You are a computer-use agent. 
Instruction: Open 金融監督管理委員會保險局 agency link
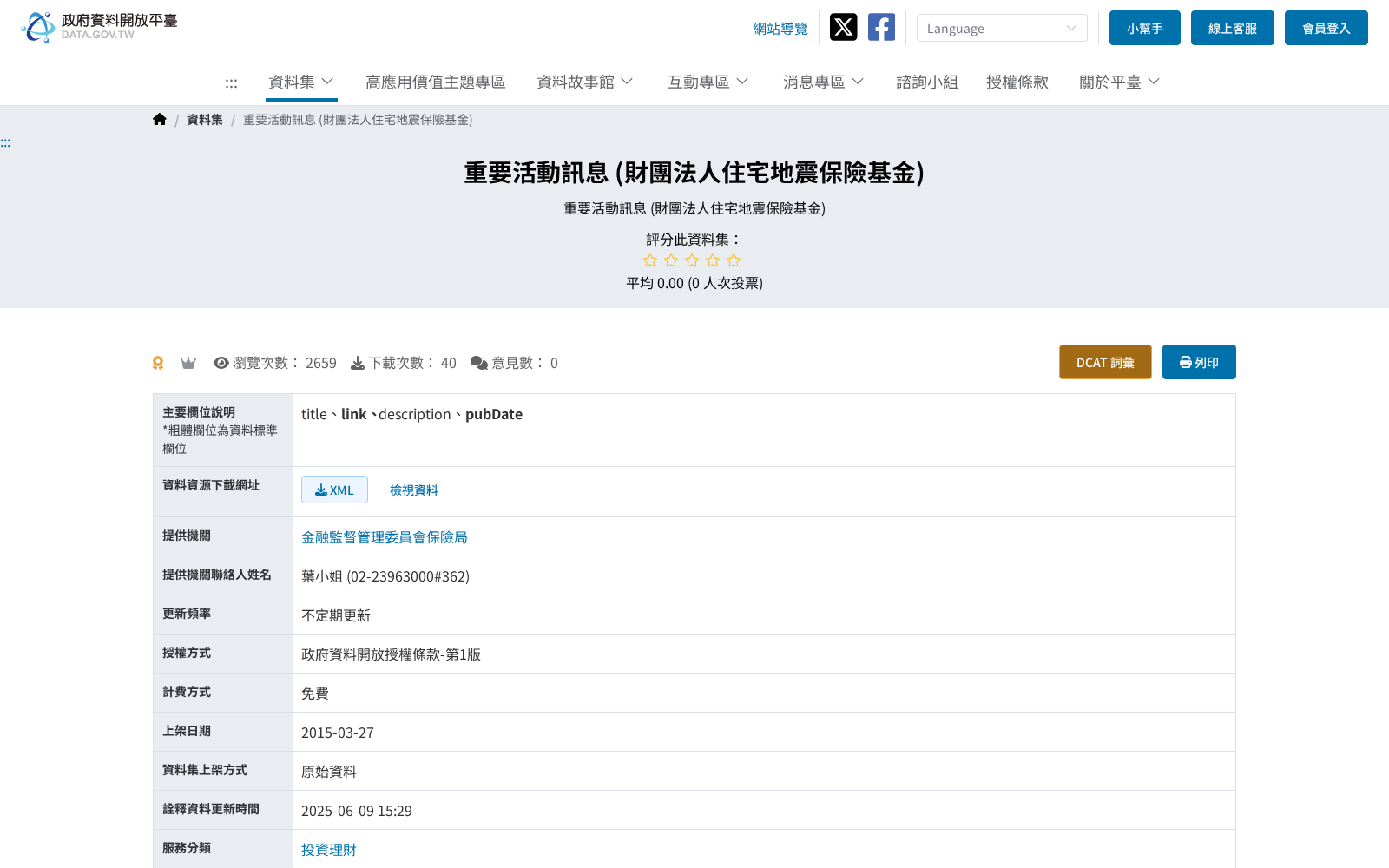(385, 537)
